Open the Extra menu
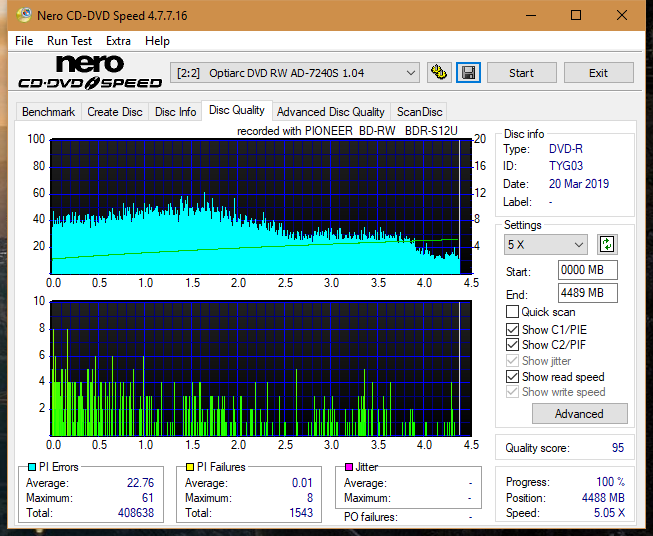Image resolution: width=653 pixels, height=536 pixels. tap(118, 41)
